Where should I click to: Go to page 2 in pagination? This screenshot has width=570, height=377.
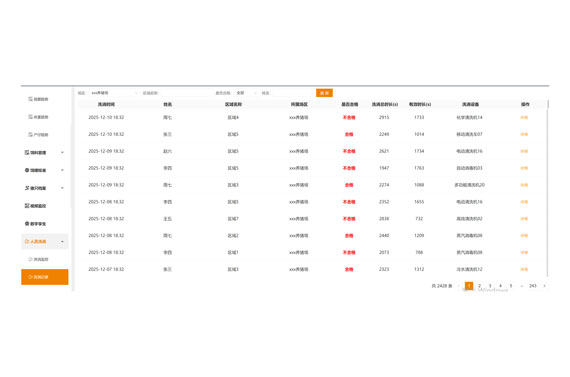(x=479, y=286)
